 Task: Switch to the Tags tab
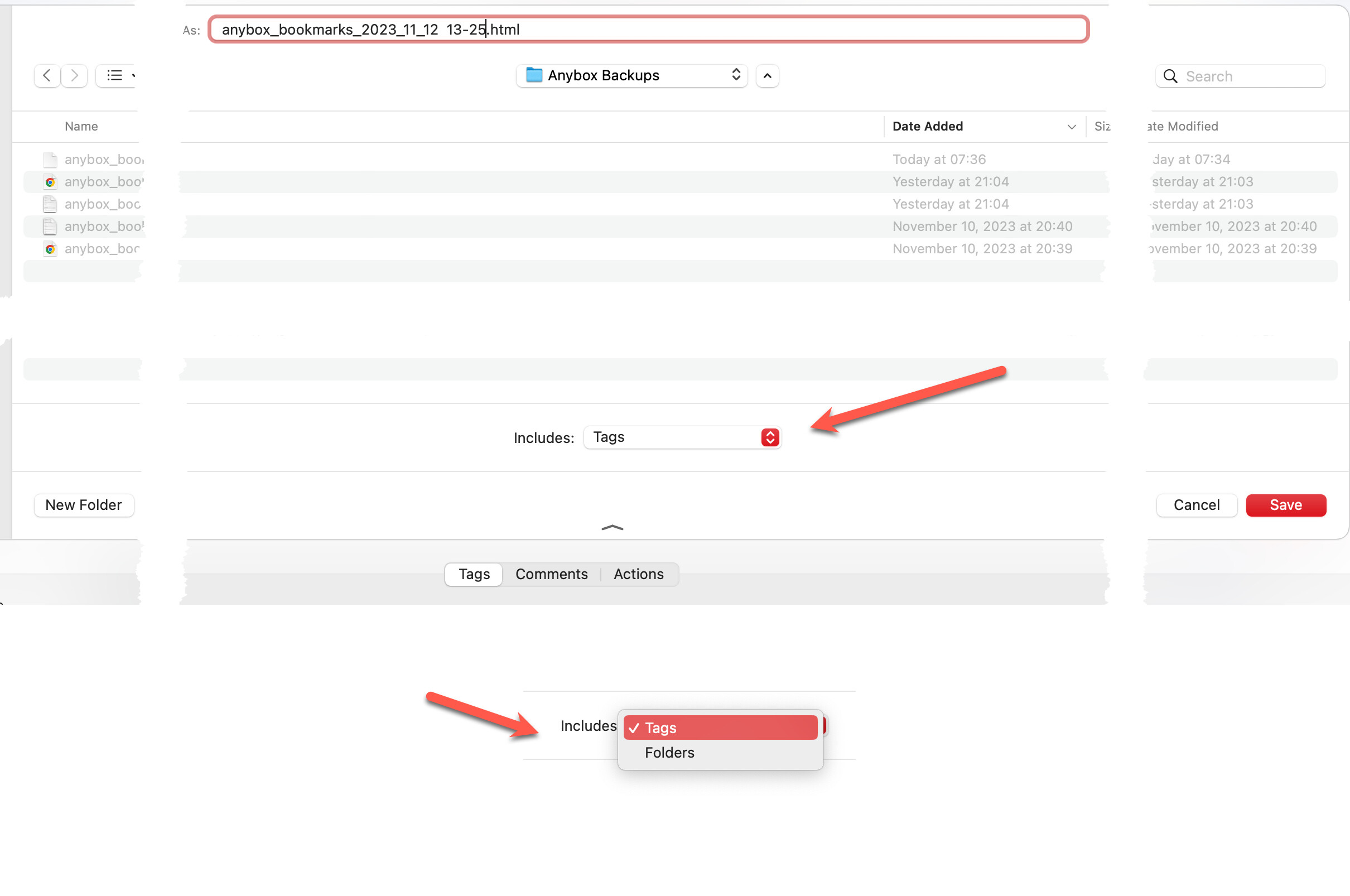coord(474,574)
